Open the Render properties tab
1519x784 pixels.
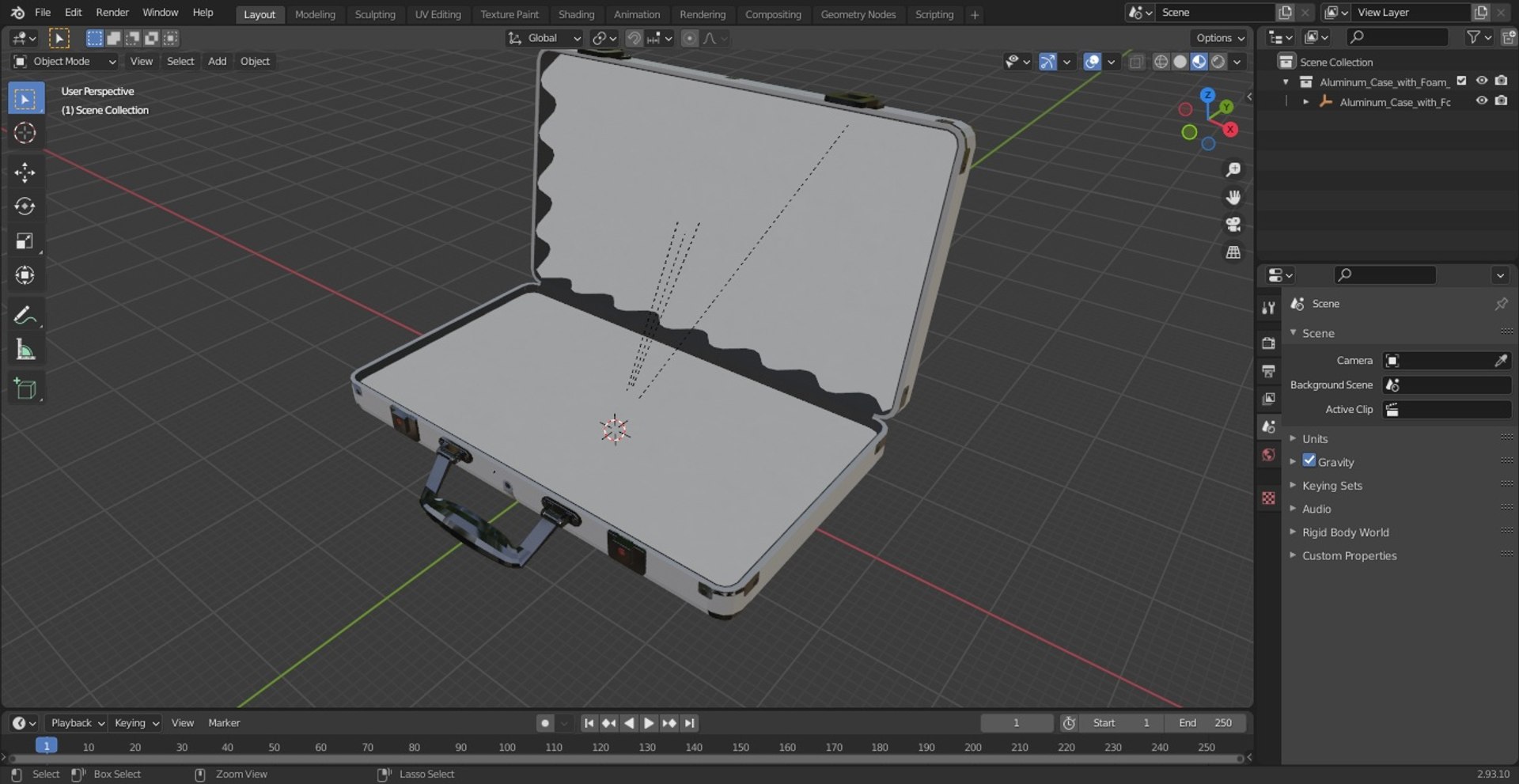(x=1269, y=343)
